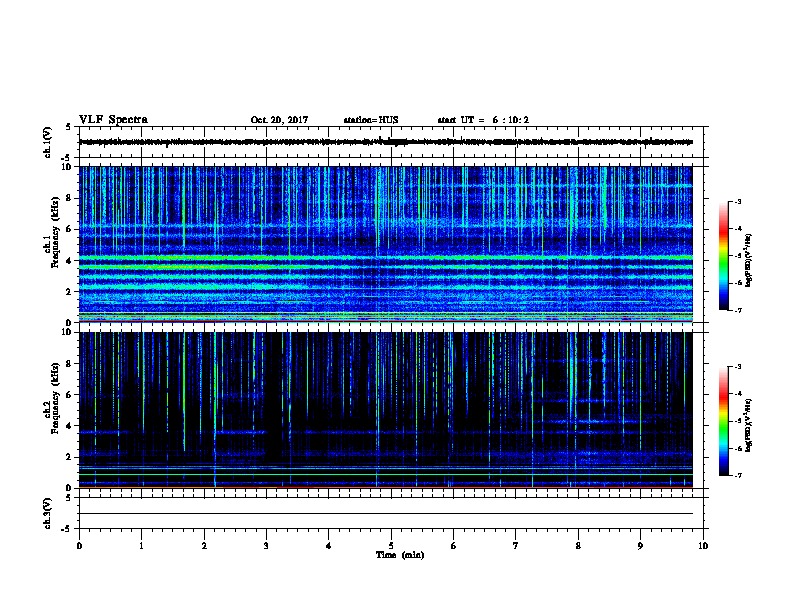Click inside the ch.1 spectrogram panel
The width and height of the screenshot is (792, 612).
tap(385, 244)
